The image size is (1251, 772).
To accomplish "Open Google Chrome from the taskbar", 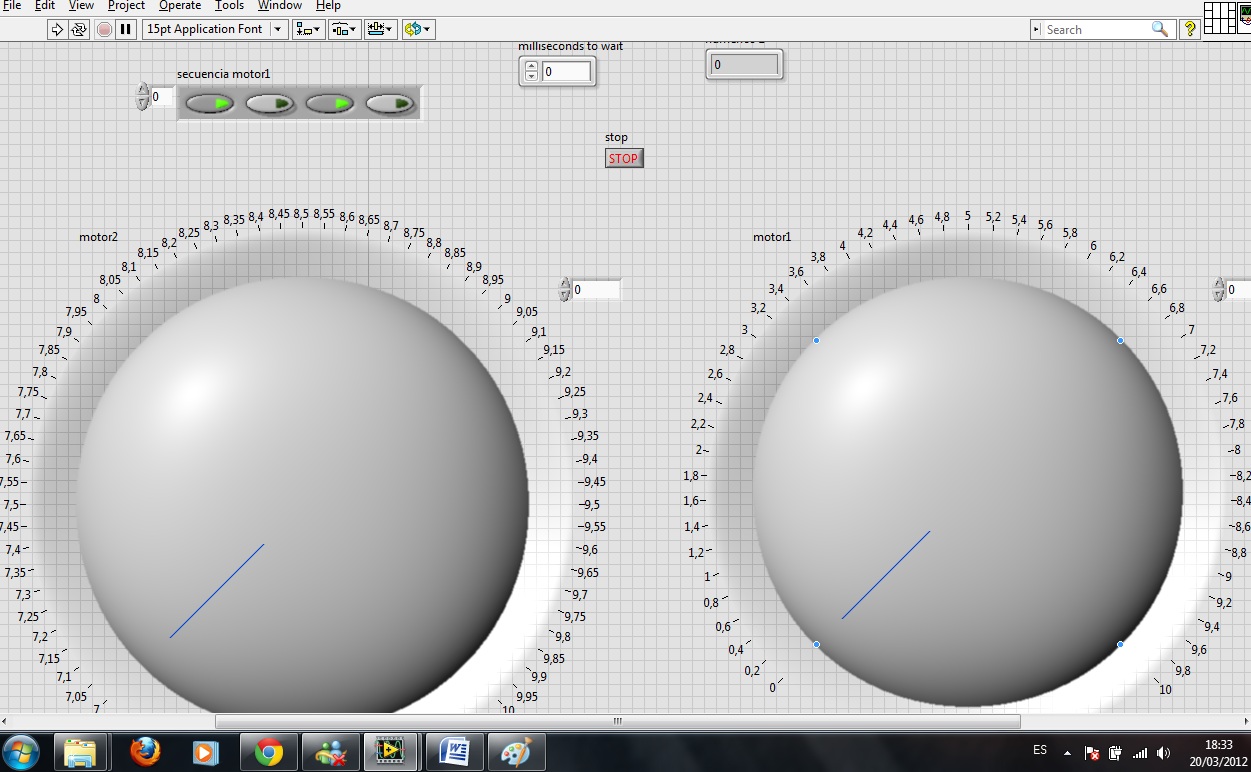I will (269, 752).
